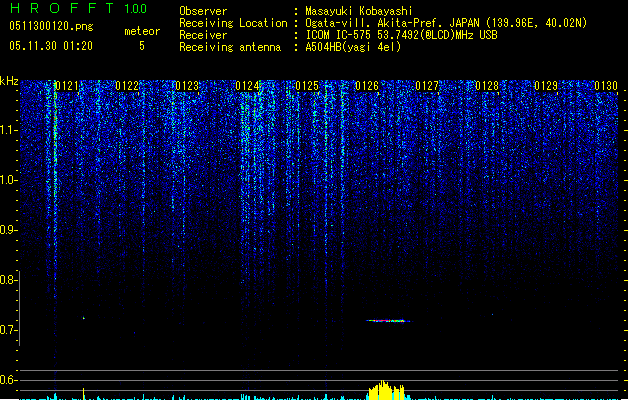
Task: Click the meteor label
Action: (142, 31)
